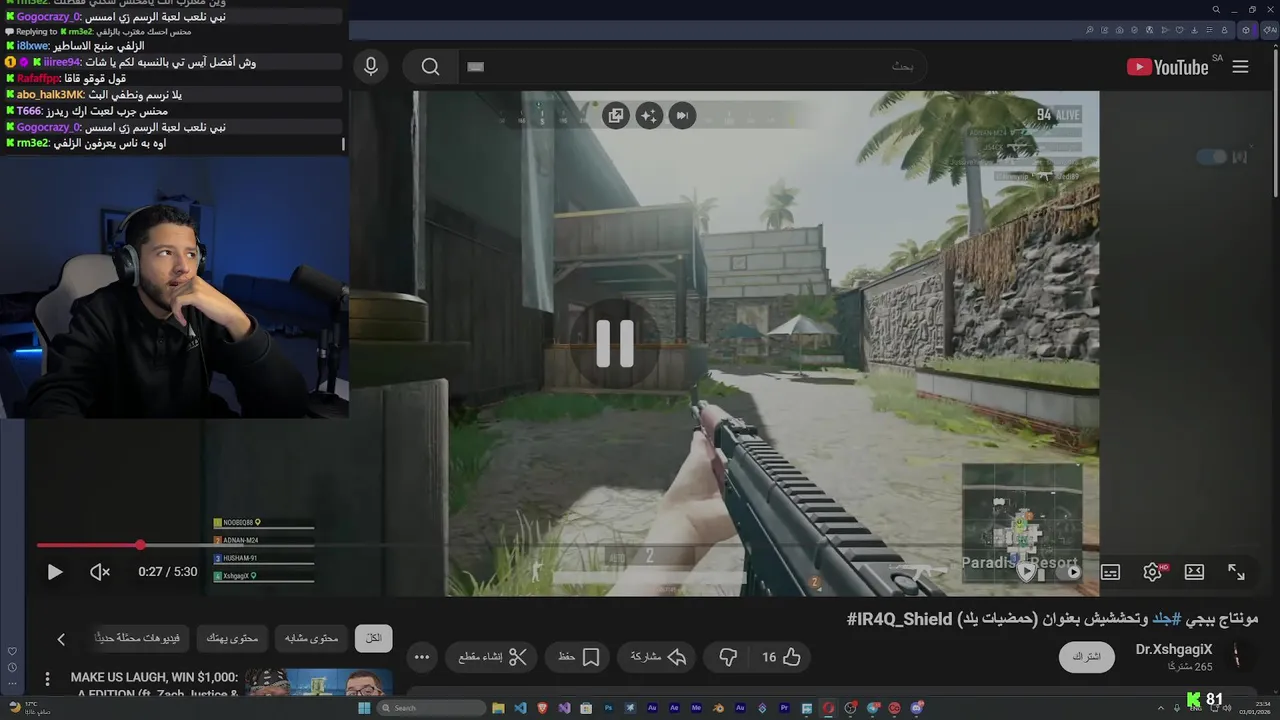
Task: Click the chips row arrow chevron
Action: tap(61, 639)
